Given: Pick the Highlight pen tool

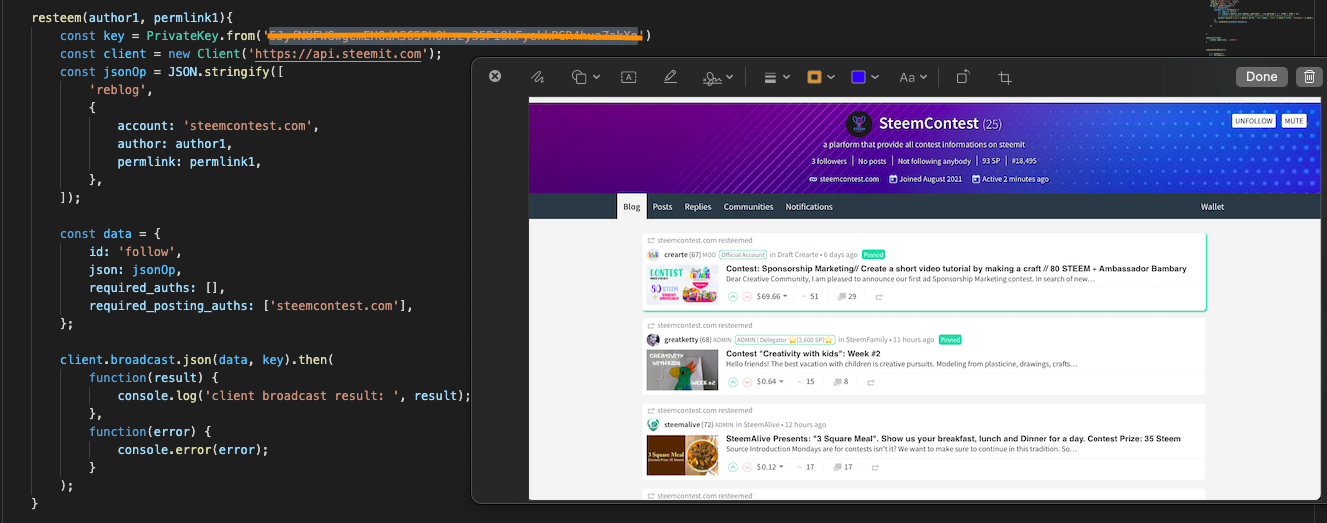Looking at the screenshot, I should [670, 77].
